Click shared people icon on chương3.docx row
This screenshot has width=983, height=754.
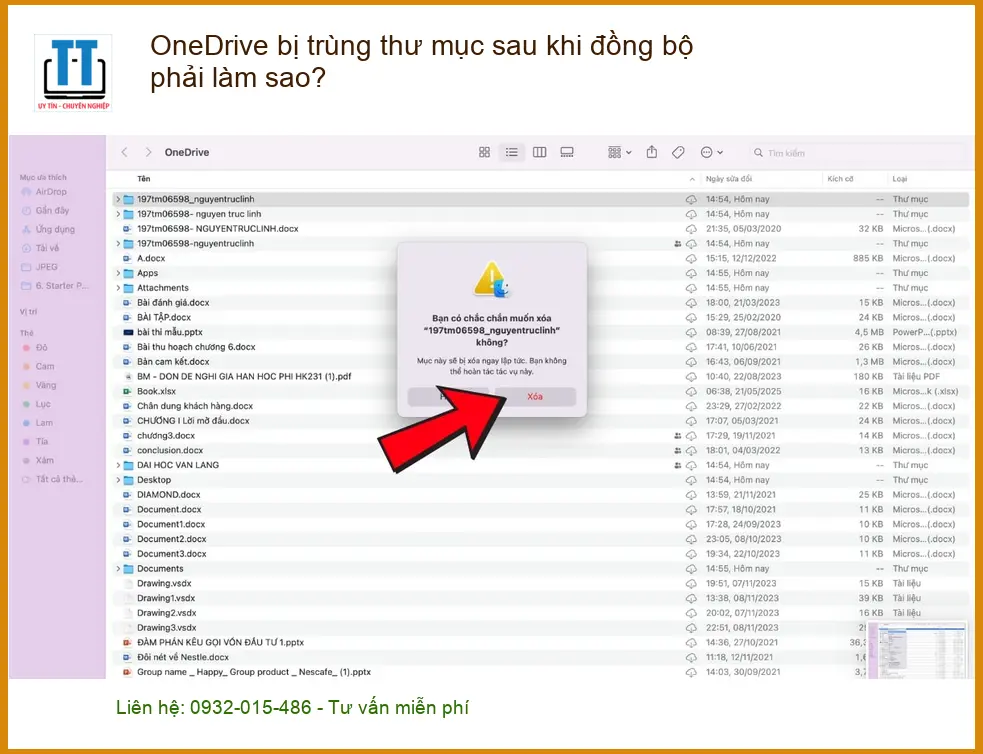coord(677,436)
